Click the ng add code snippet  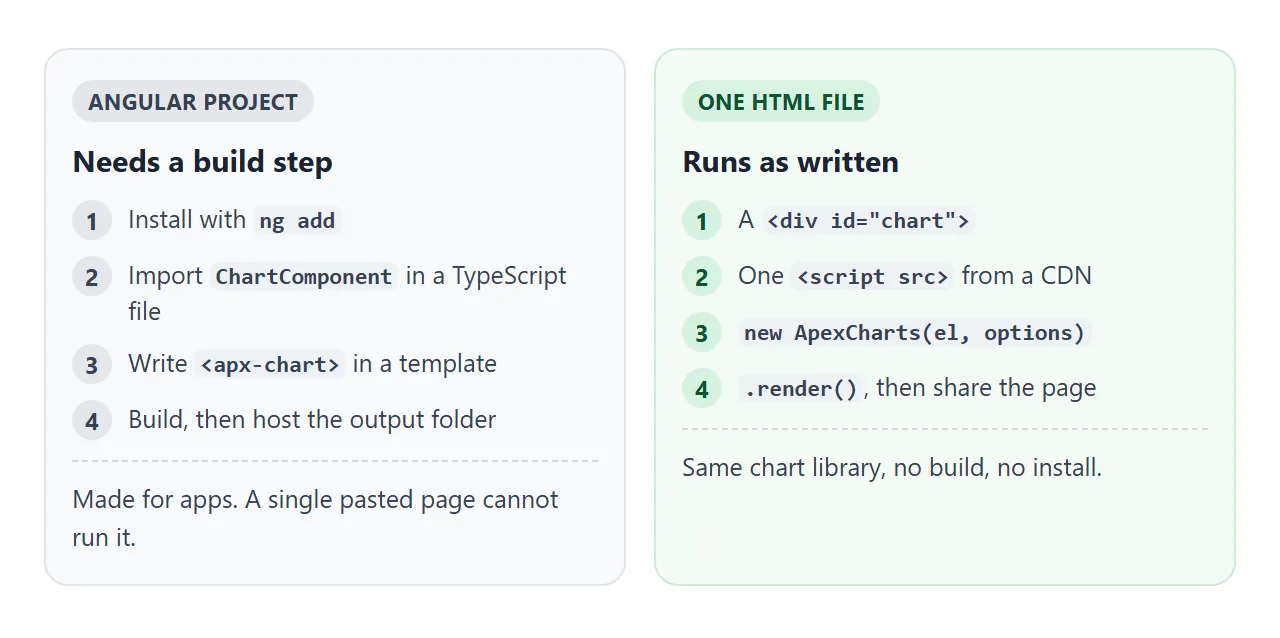coord(297,221)
